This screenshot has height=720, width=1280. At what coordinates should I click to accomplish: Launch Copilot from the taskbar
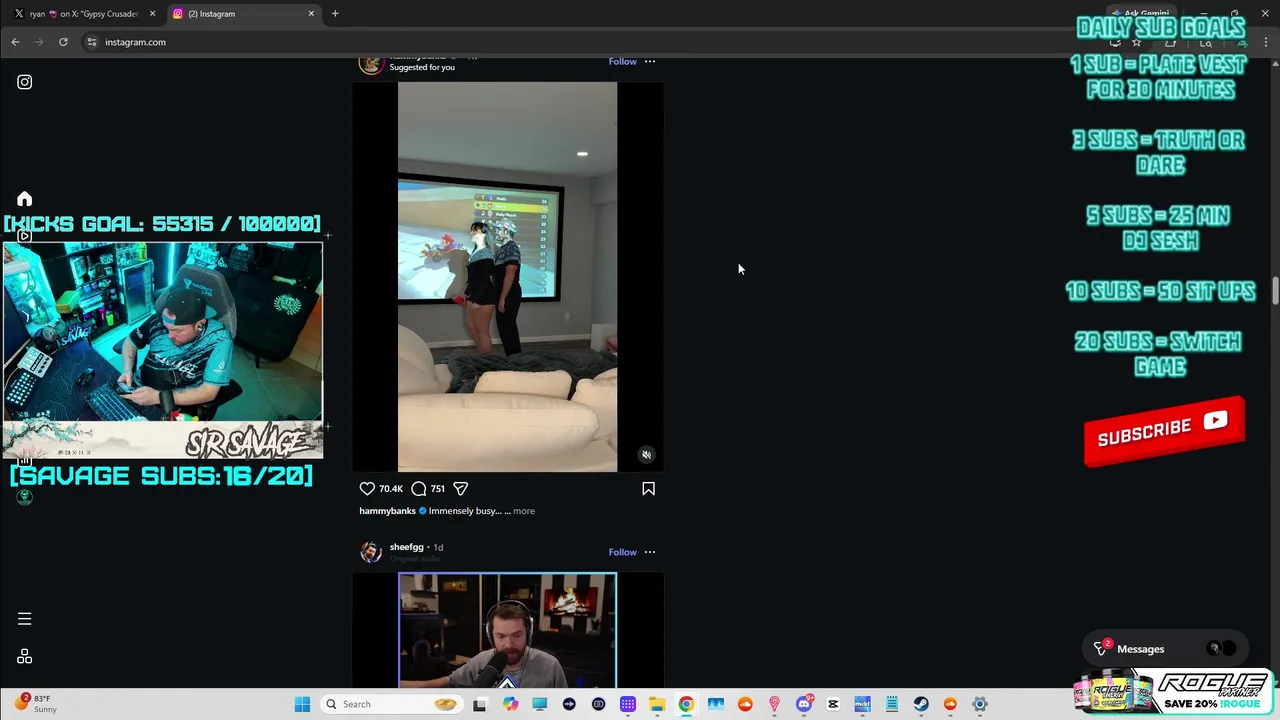point(511,704)
